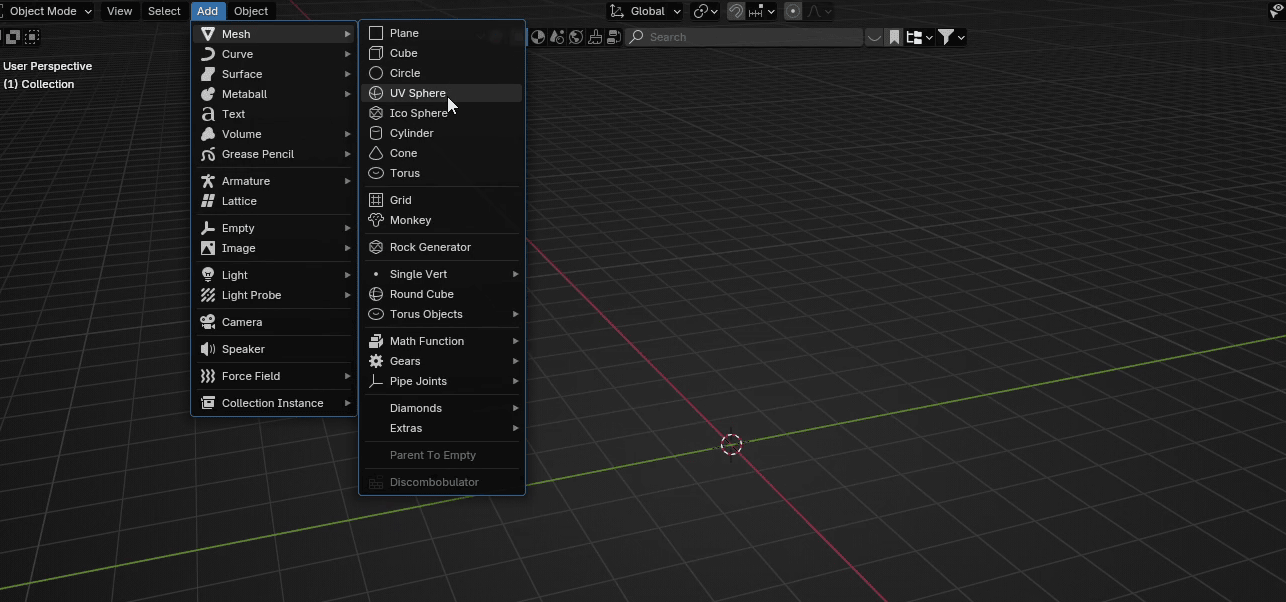1286x602 pixels.
Task: Add a Speaker object
Action: [243, 349]
